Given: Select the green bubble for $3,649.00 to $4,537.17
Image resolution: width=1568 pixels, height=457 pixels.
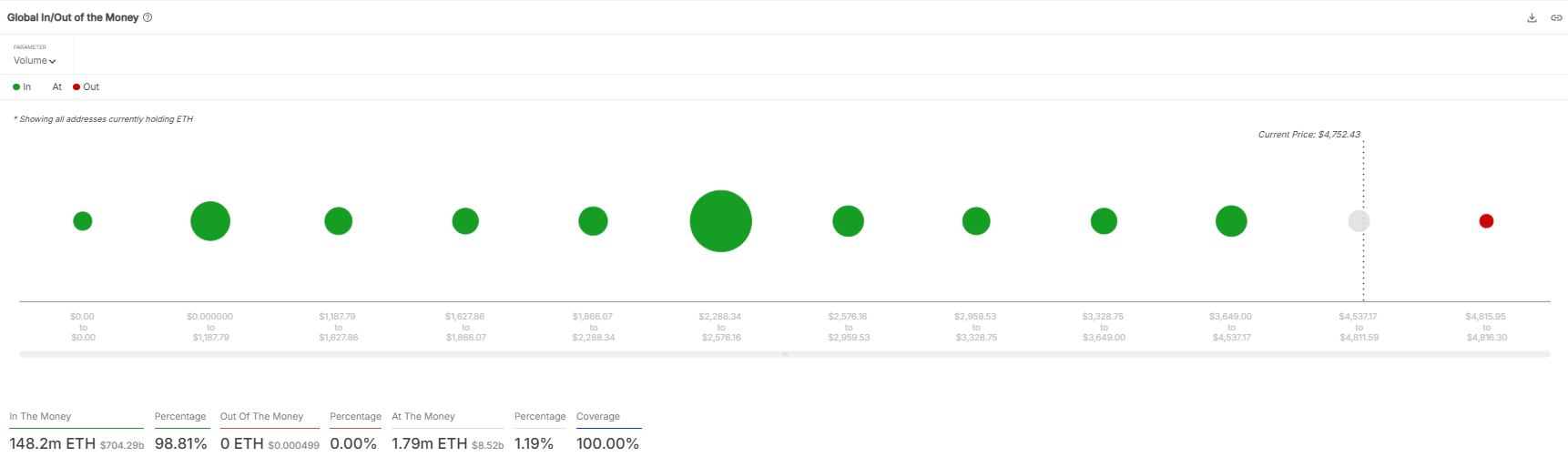Looking at the screenshot, I should pyautogui.click(x=1231, y=221).
